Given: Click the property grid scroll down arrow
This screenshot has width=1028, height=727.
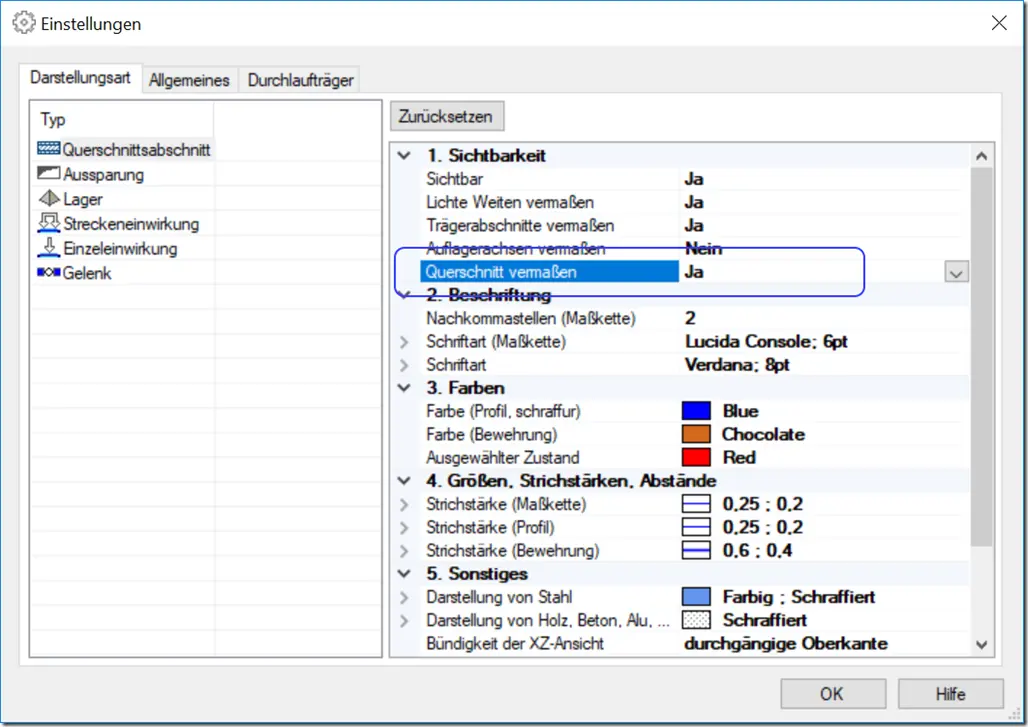Looking at the screenshot, I should pos(981,644).
